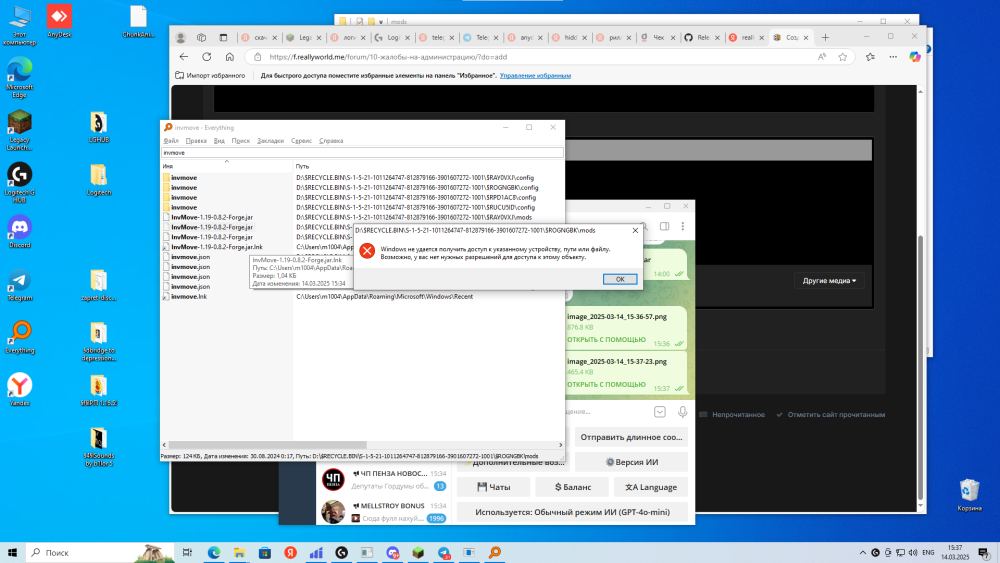This screenshot has width=1000, height=563.
Task: Toggle the Telegram side panel icon
Action: tap(664, 226)
